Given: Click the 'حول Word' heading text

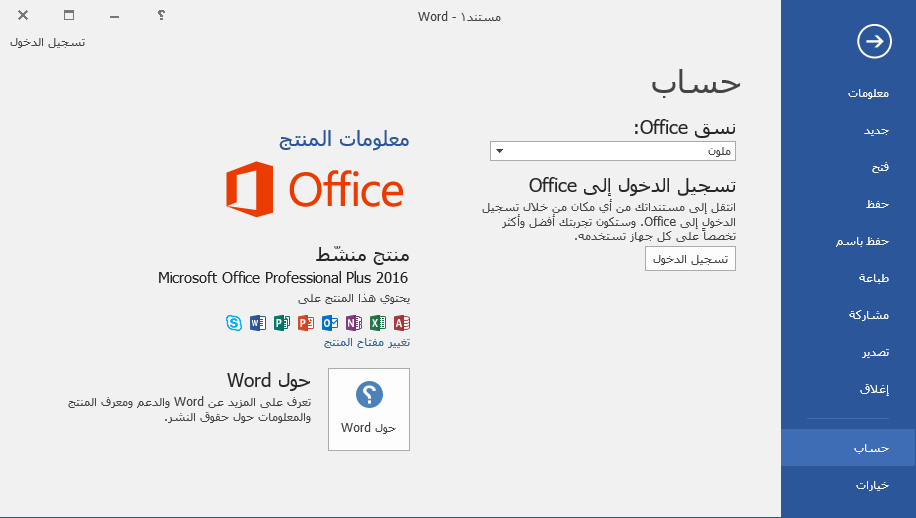Looking at the screenshot, I should tap(269, 380).
